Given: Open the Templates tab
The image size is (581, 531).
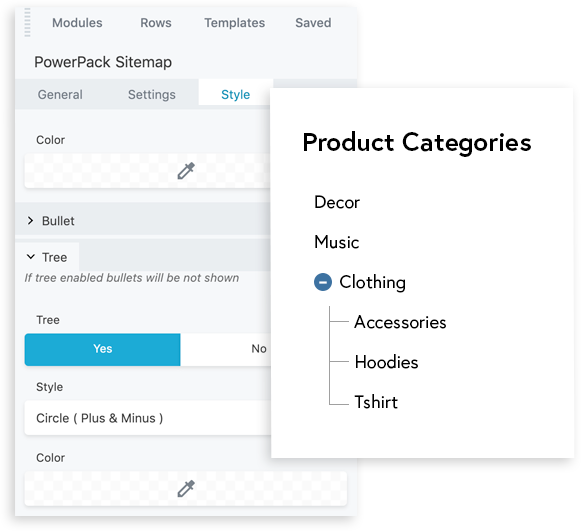Looking at the screenshot, I should [235, 23].
